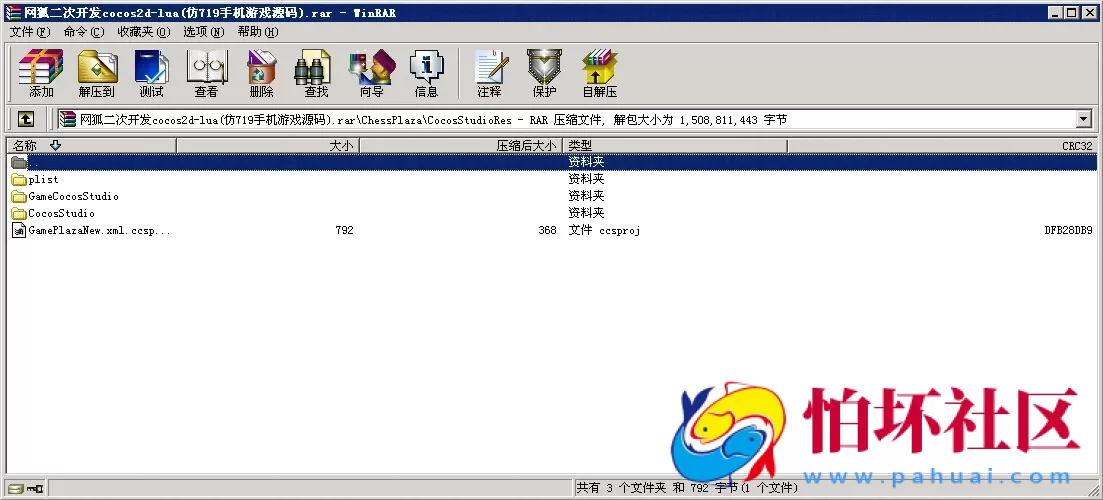This screenshot has height=500, width=1103.
Task: Open the 文件(F) menu
Action: [x=30, y=32]
